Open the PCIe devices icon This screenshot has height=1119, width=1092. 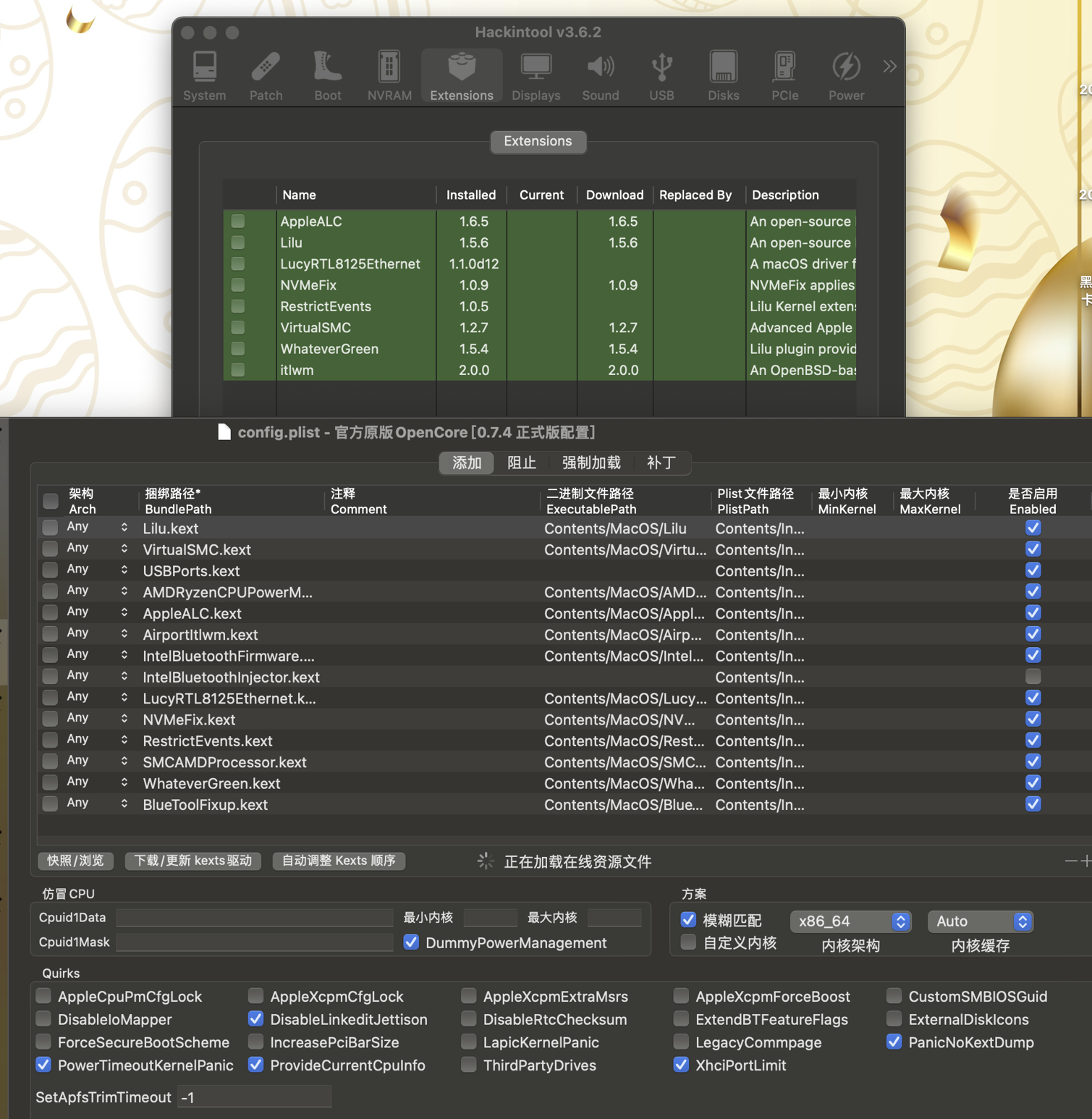pos(784,76)
